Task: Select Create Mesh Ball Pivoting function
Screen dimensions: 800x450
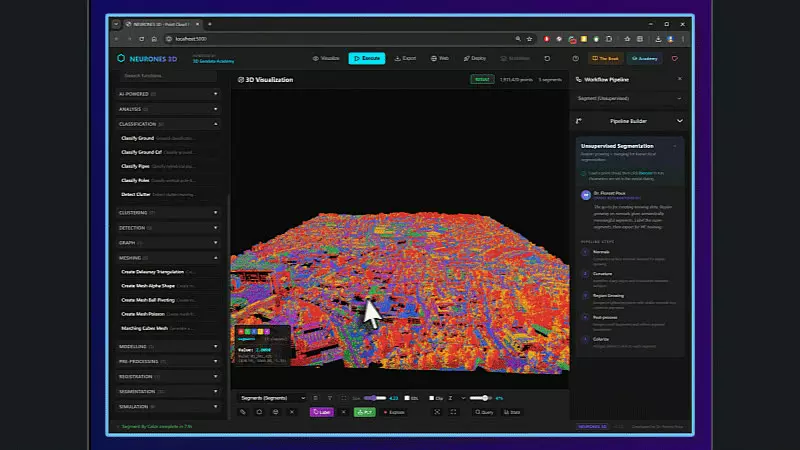Action: 168,300
